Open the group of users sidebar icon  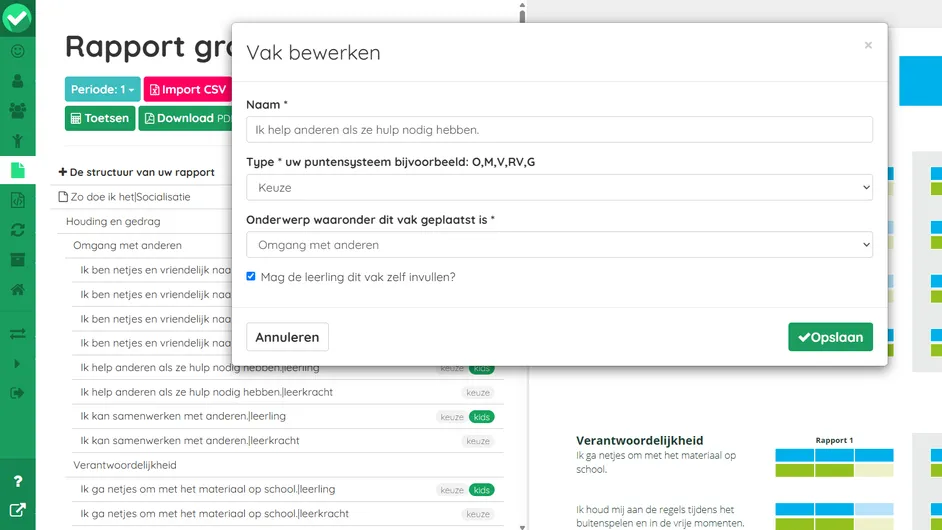(17, 111)
